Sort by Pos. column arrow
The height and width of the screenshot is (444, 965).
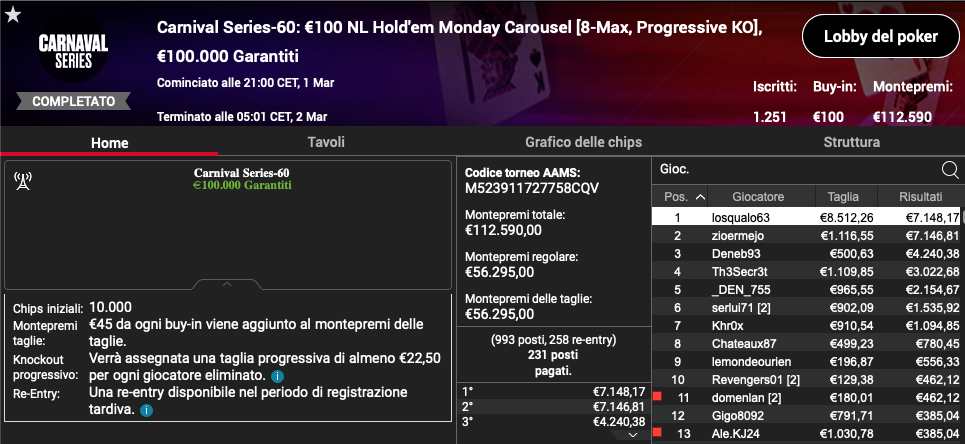700,197
